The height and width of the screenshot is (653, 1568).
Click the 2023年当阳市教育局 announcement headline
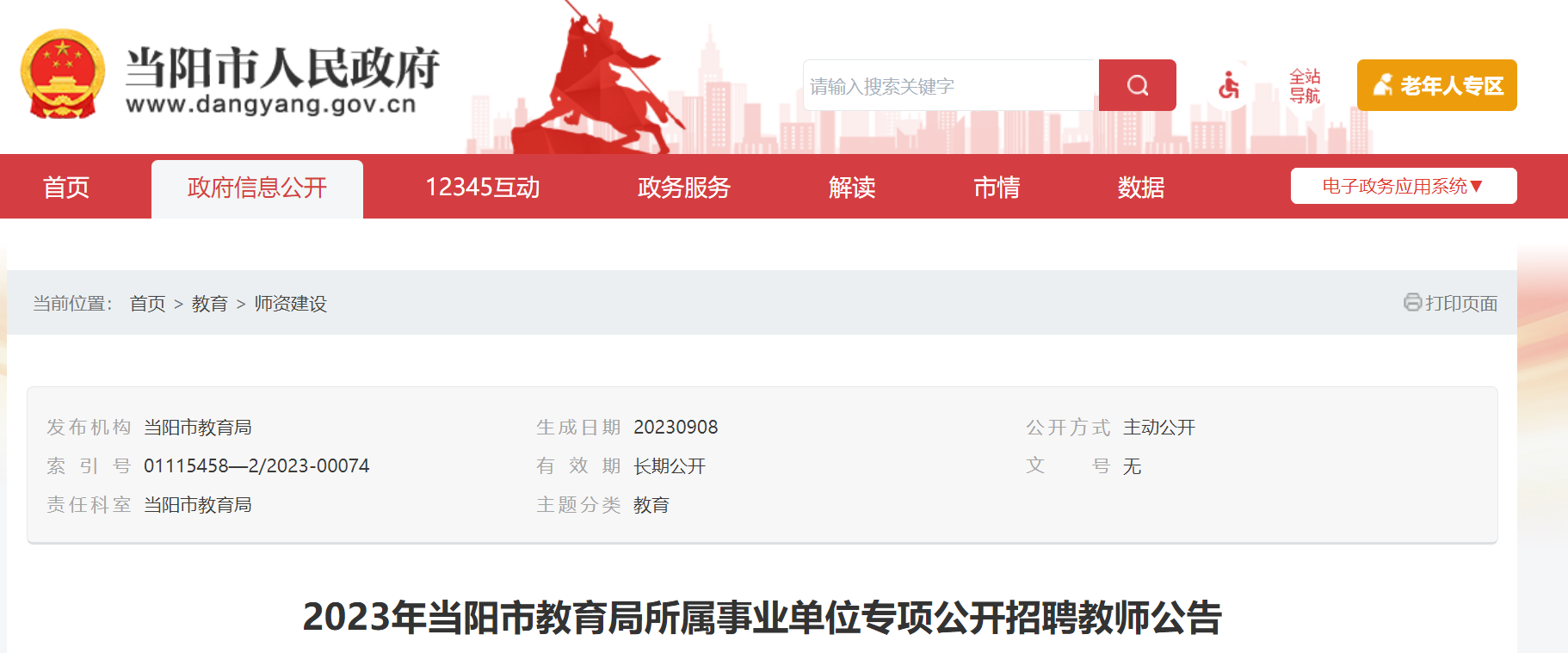(762, 617)
